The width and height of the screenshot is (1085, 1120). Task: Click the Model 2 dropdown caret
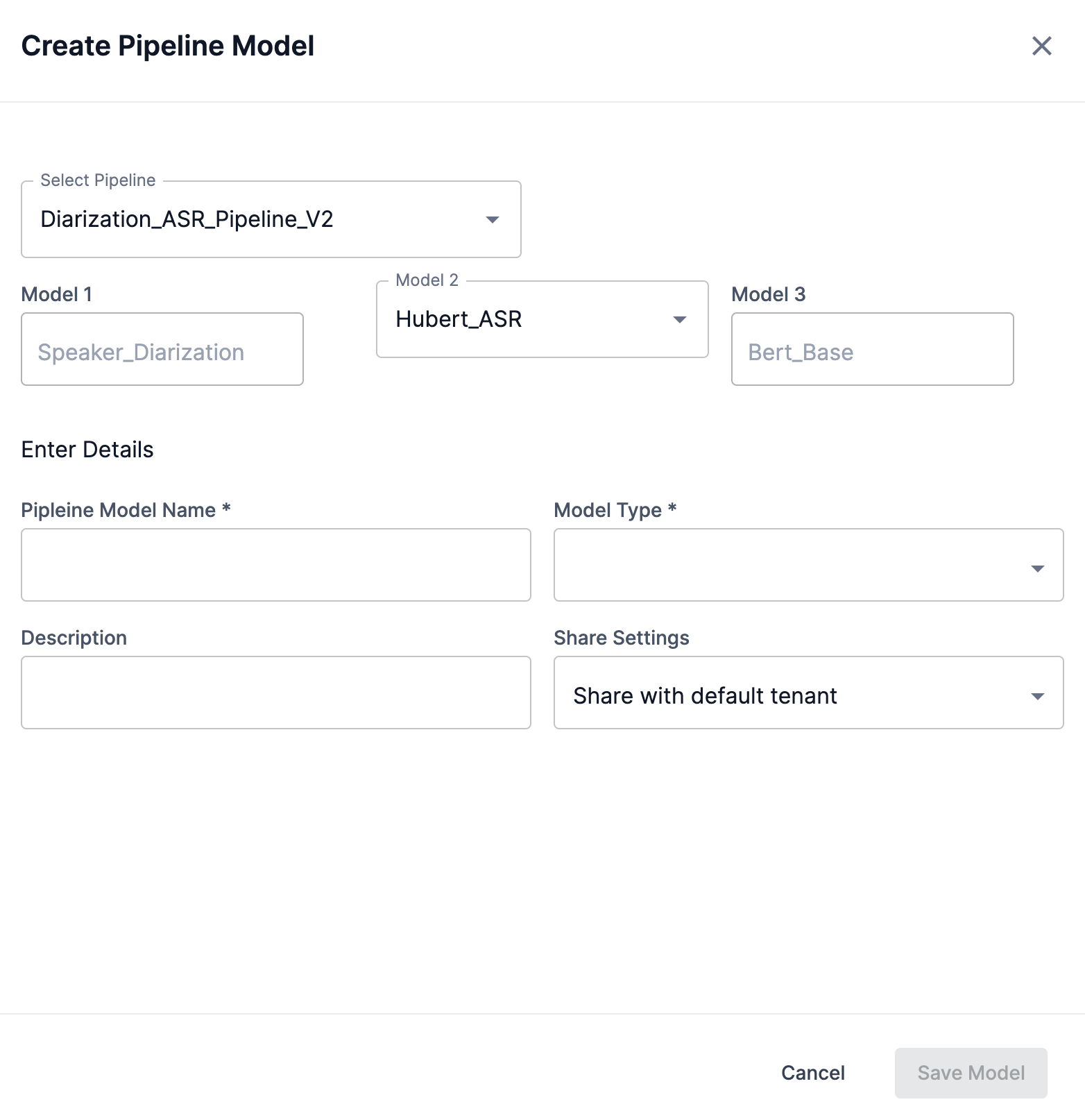pos(679,319)
